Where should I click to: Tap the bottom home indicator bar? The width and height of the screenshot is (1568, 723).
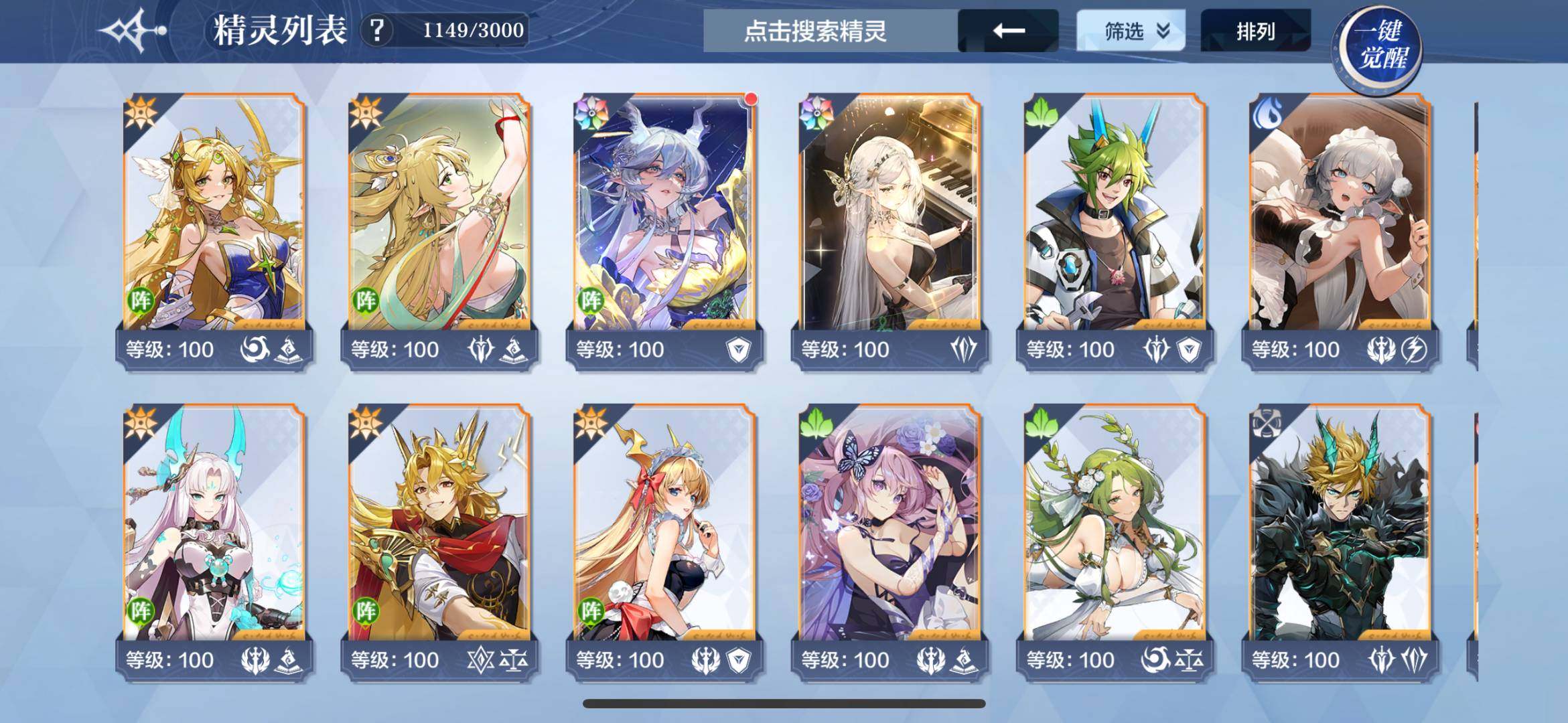(784, 704)
